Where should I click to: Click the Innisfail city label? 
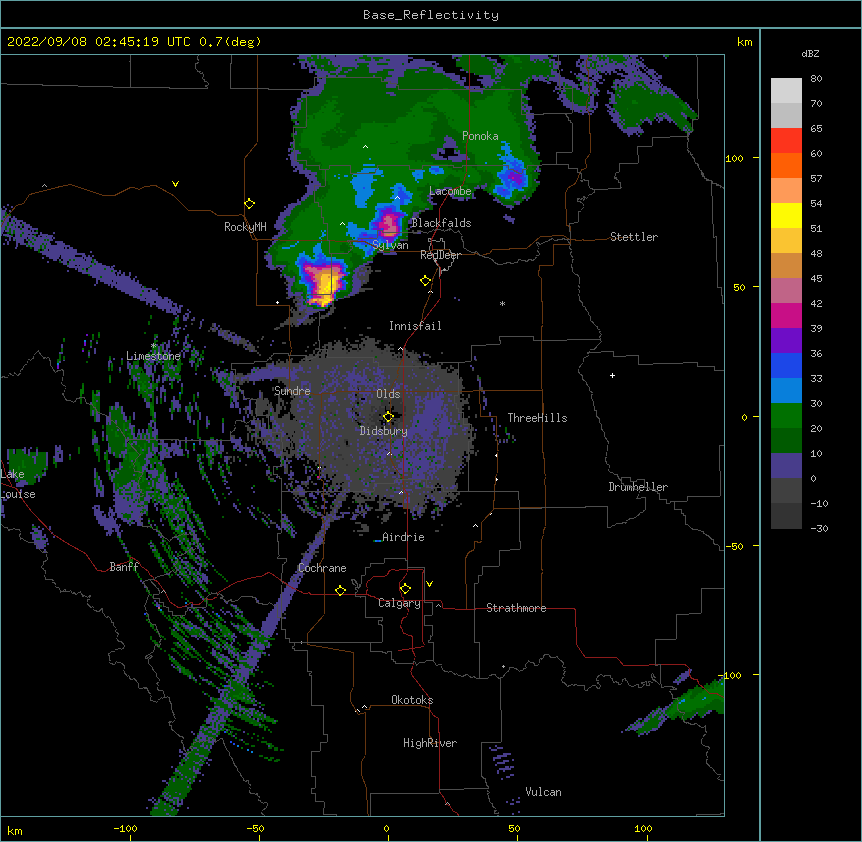coord(415,326)
